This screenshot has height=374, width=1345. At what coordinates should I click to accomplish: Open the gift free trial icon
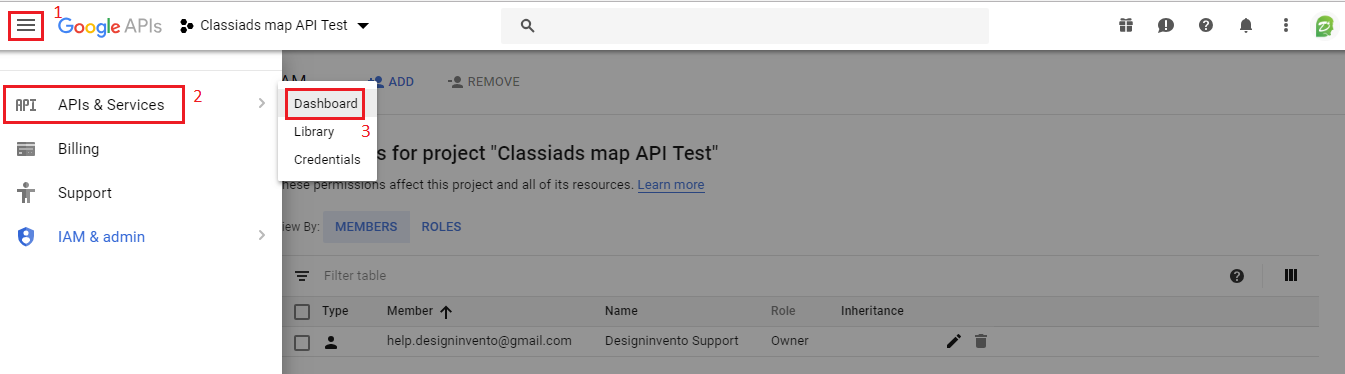click(1126, 26)
